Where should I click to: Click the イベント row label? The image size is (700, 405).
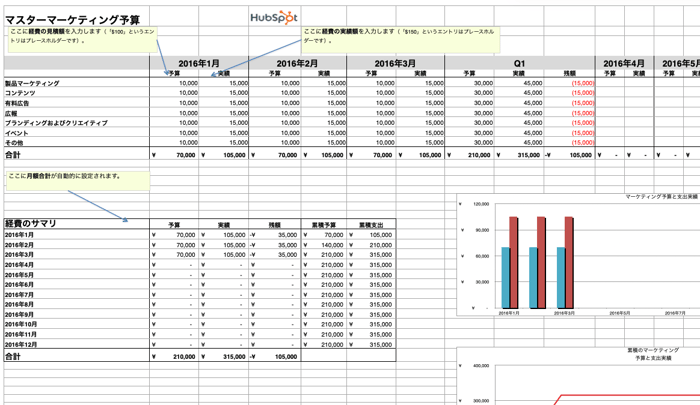coord(17,133)
